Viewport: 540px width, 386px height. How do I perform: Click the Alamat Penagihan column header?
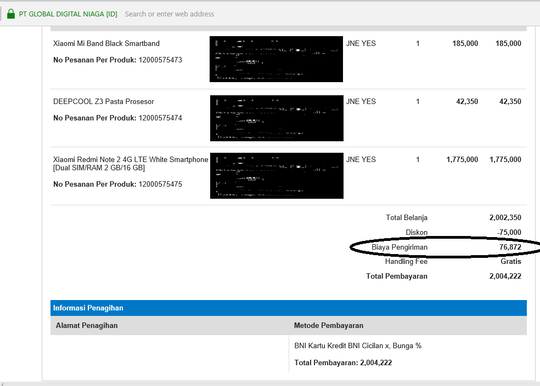(87, 325)
